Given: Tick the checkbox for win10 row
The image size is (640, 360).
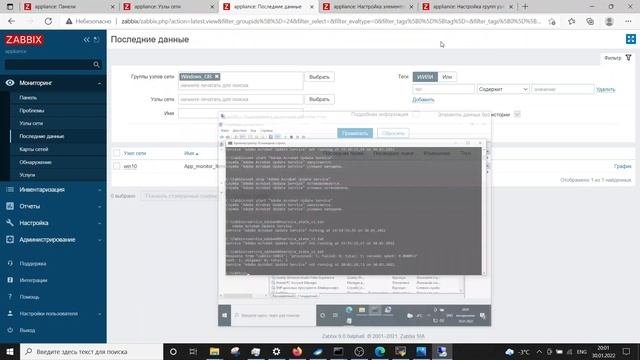Looking at the screenshot, I should (x=117, y=166).
